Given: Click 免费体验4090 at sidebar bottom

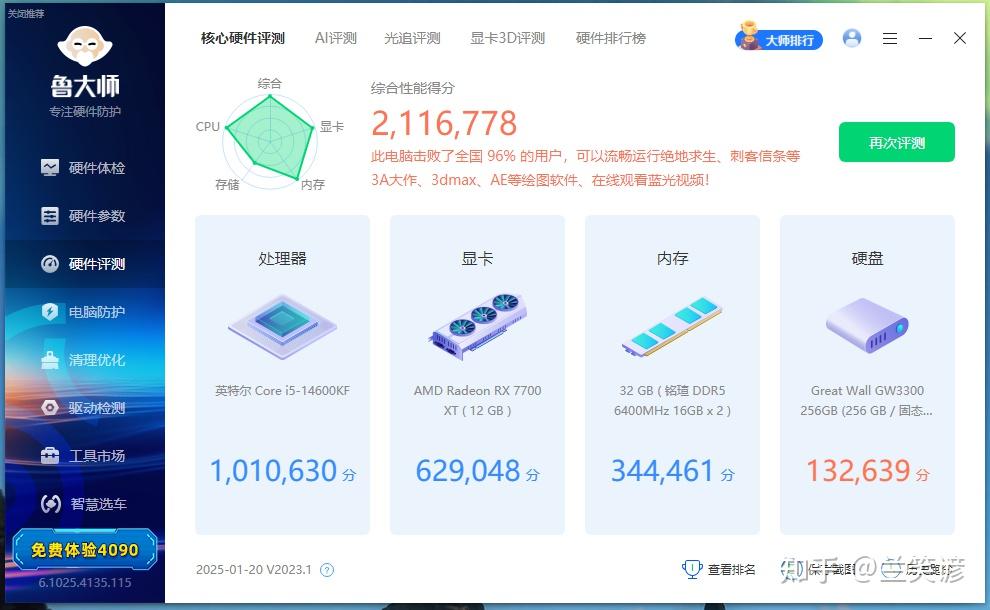Looking at the screenshot, I should pos(84,549).
